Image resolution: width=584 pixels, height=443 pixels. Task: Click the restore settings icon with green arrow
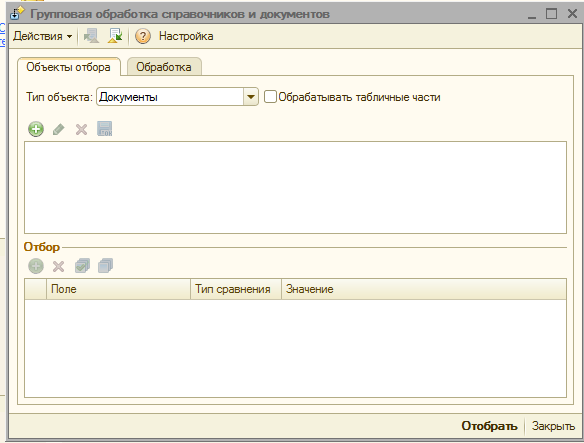115,36
